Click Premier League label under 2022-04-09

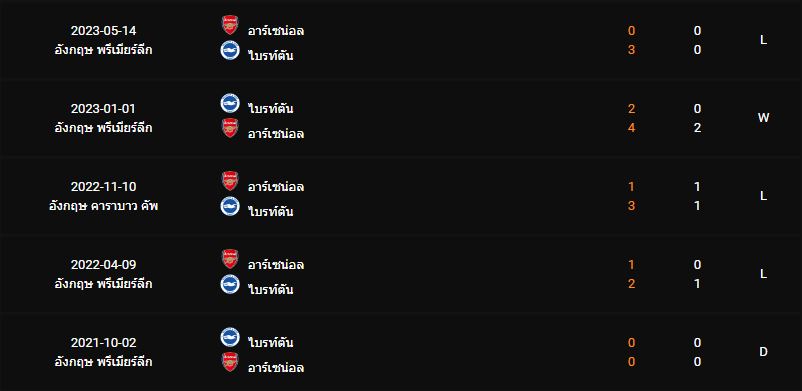click(x=103, y=284)
